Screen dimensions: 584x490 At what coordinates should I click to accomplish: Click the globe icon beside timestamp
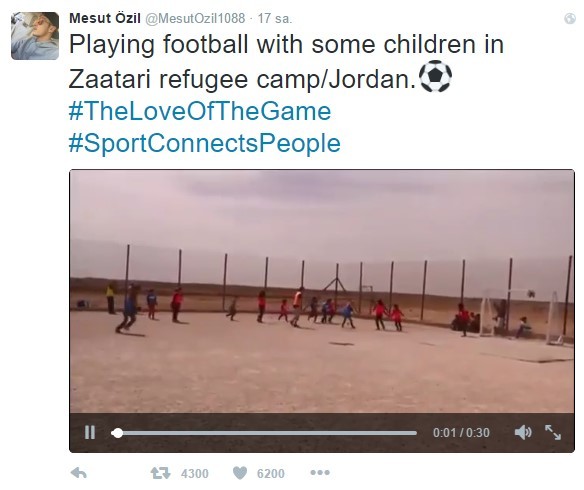pos(570,18)
